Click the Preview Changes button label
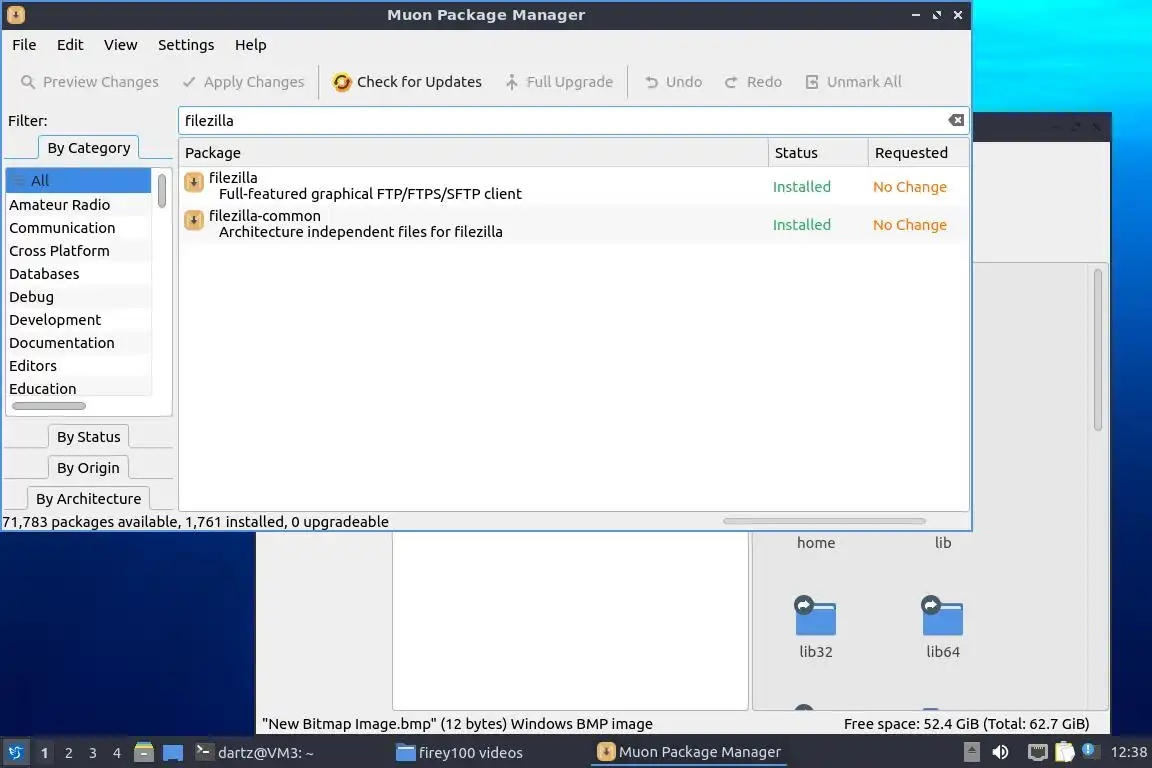Viewport: 1152px width, 768px height. pos(101,82)
